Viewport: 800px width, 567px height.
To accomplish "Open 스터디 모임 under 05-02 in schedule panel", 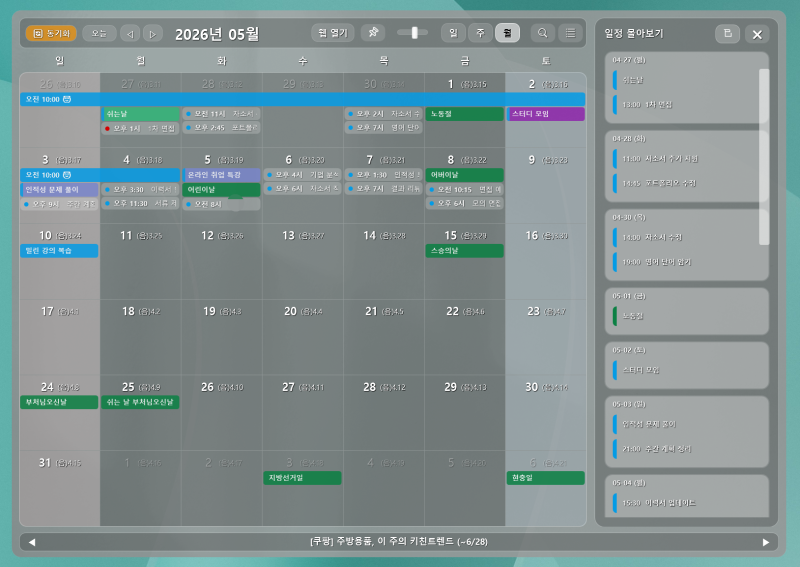I will (x=686, y=370).
